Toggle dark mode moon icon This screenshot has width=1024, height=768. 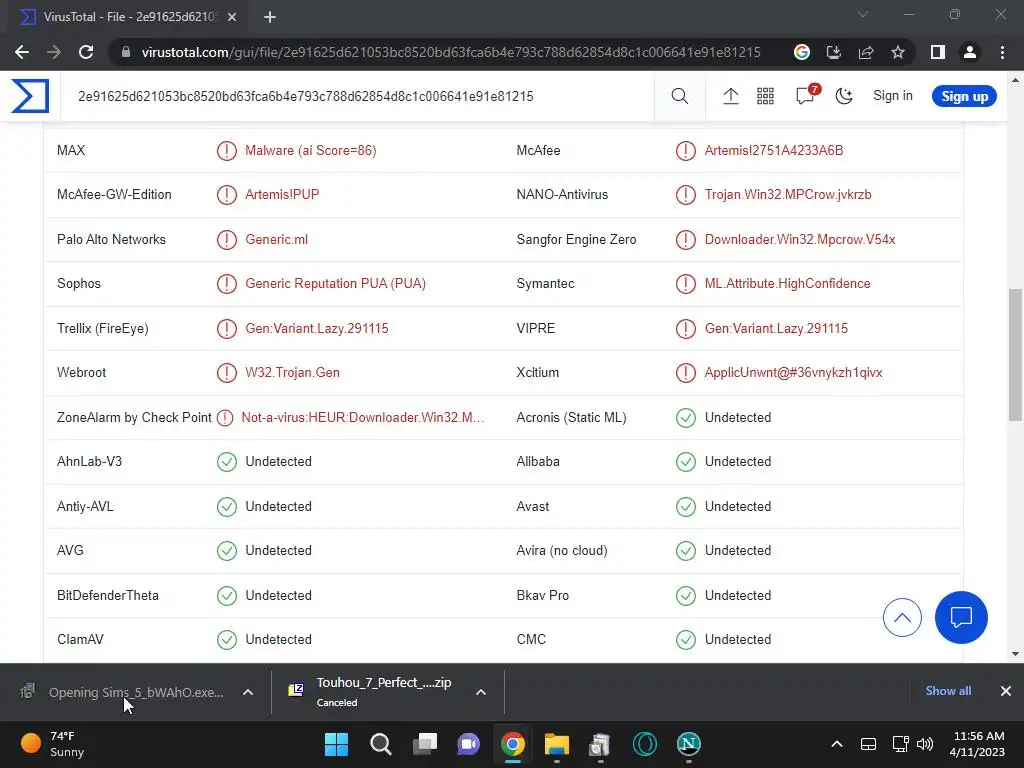click(844, 96)
